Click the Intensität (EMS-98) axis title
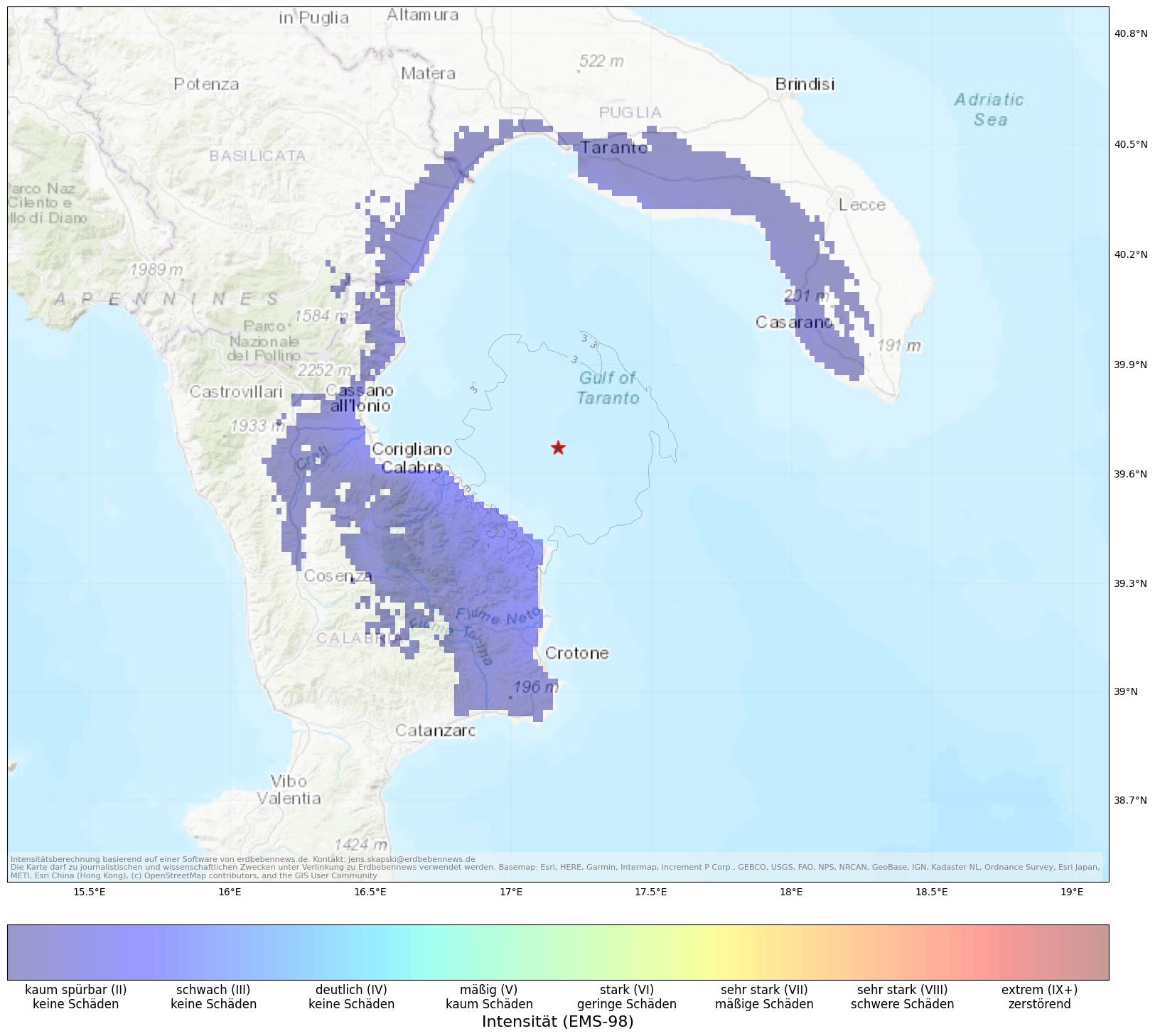This screenshot has height=1036, width=1155. [x=557, y=1022]
